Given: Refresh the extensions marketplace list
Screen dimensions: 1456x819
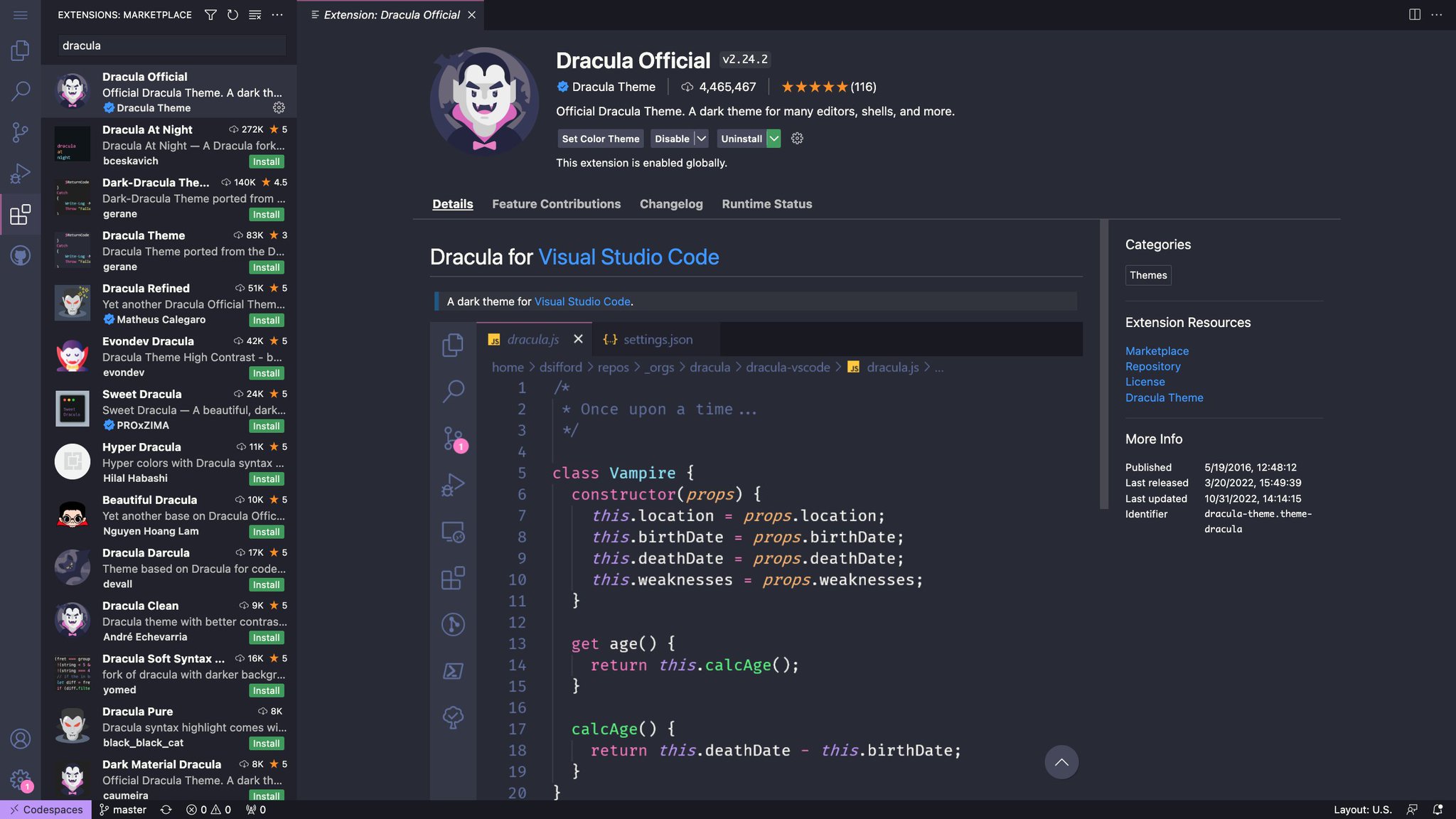Looking at the screenshot, I should click(232, 14).
